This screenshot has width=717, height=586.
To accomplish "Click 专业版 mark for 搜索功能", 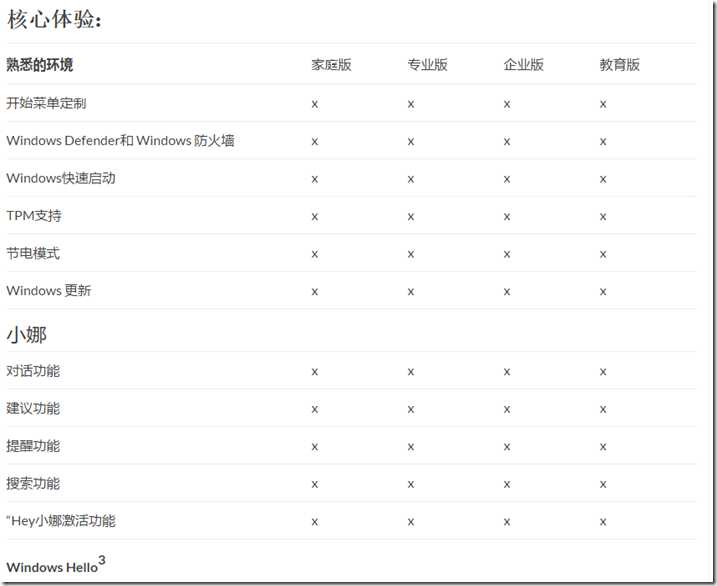I will (x=411, y=485).
